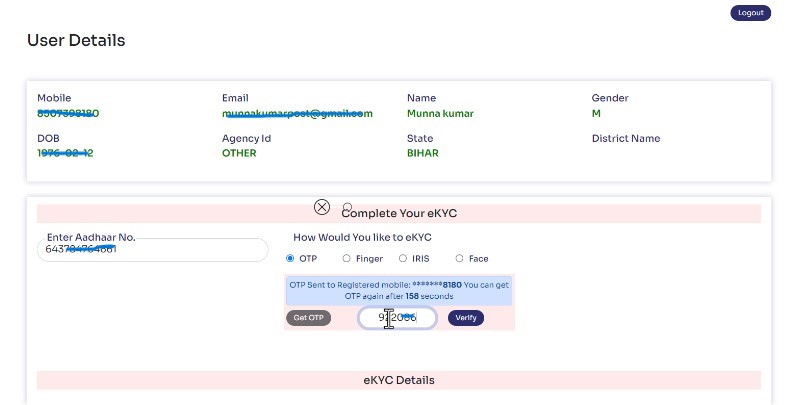Log out using the Logout button
Screen dimensions: 792x405
coord(751,13)
